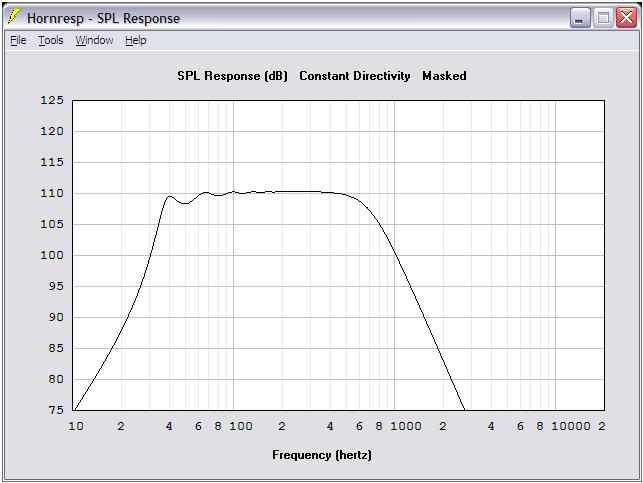The height and width of the screenshot is (483, 643).
Task: Click the 10000 frequency axis label
Action: tap(571, 426)
